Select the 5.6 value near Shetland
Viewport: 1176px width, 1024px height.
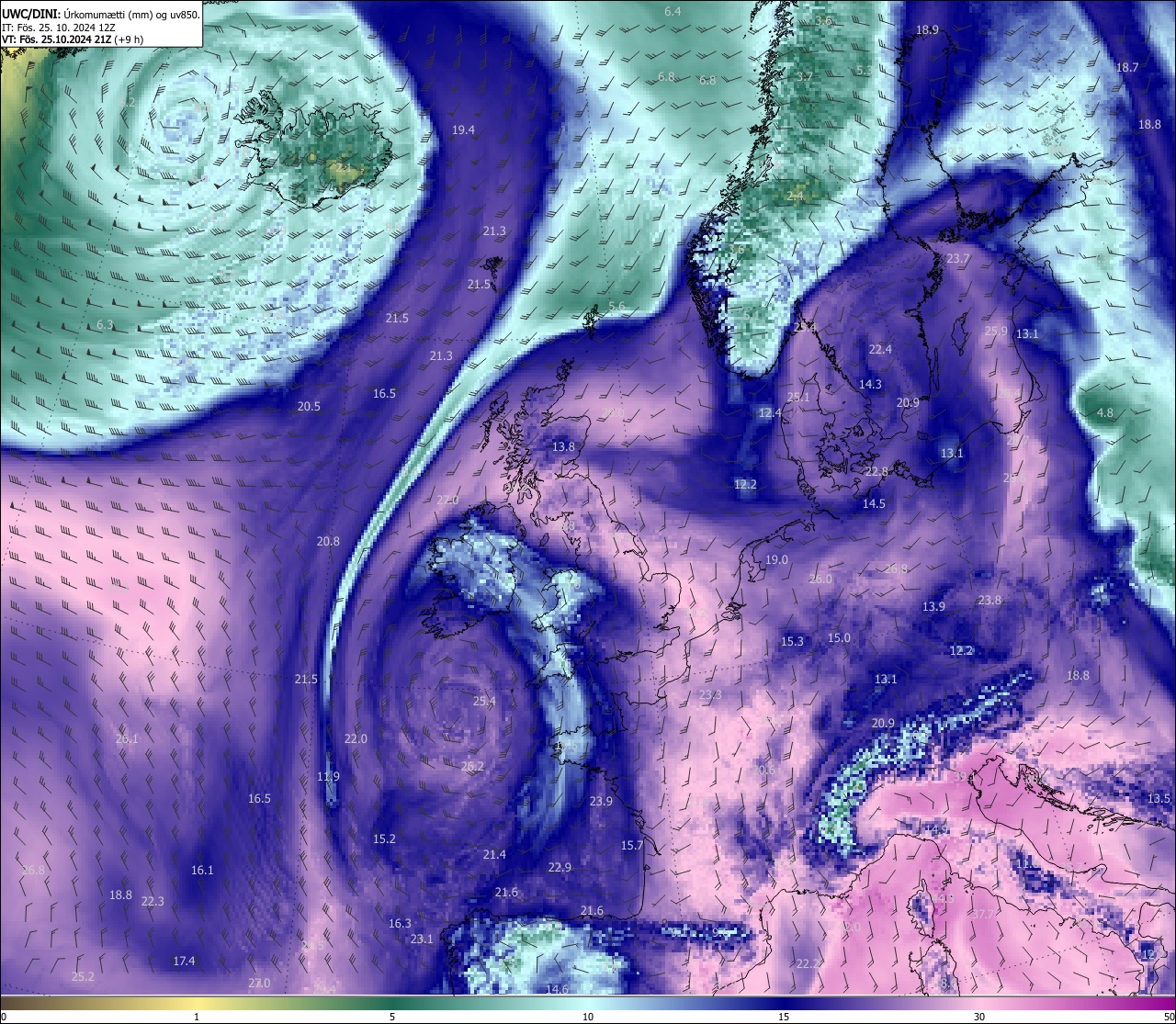[x=616, y=307]
